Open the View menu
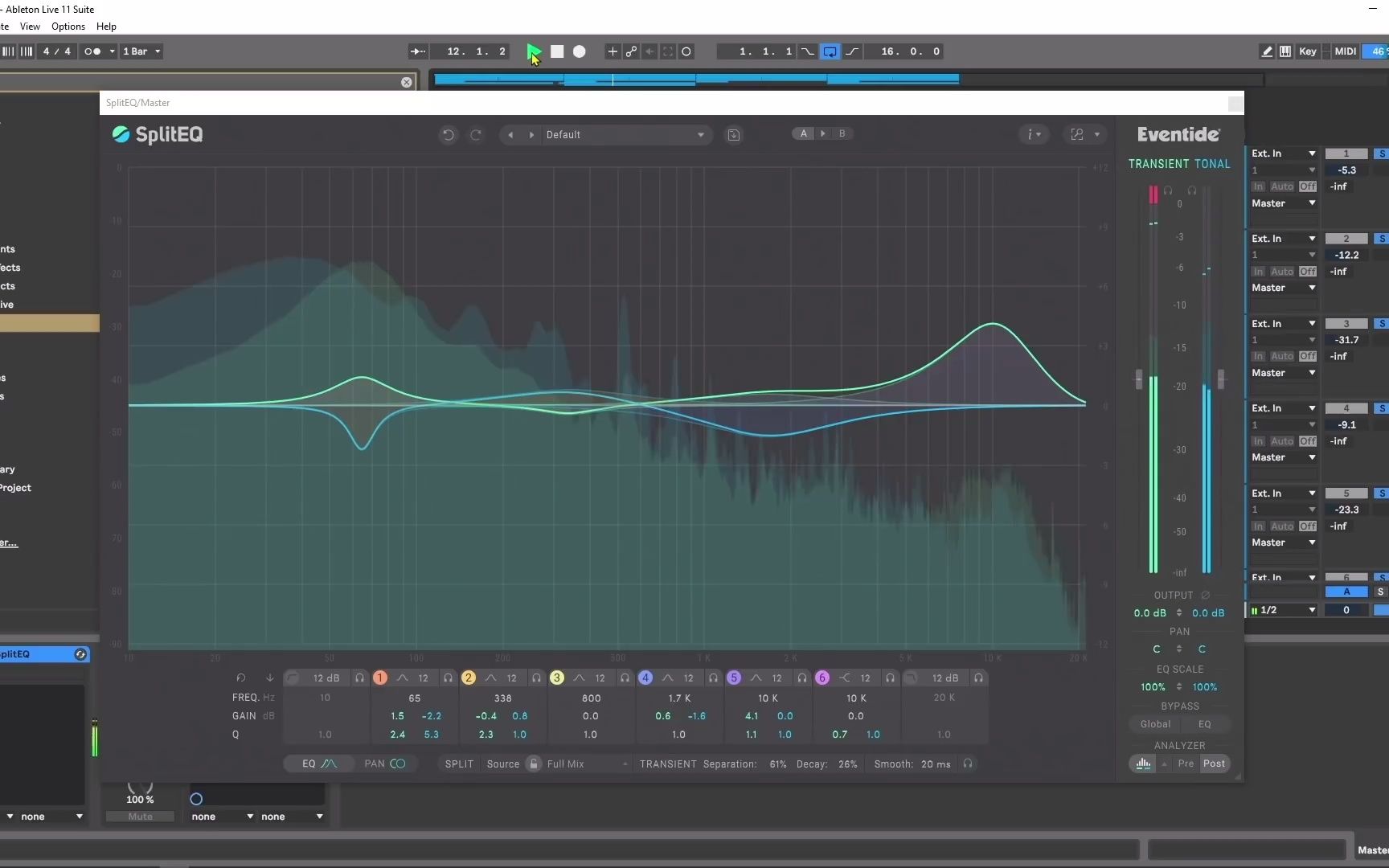The image size is (1389, 868). (x=30, y=27)
